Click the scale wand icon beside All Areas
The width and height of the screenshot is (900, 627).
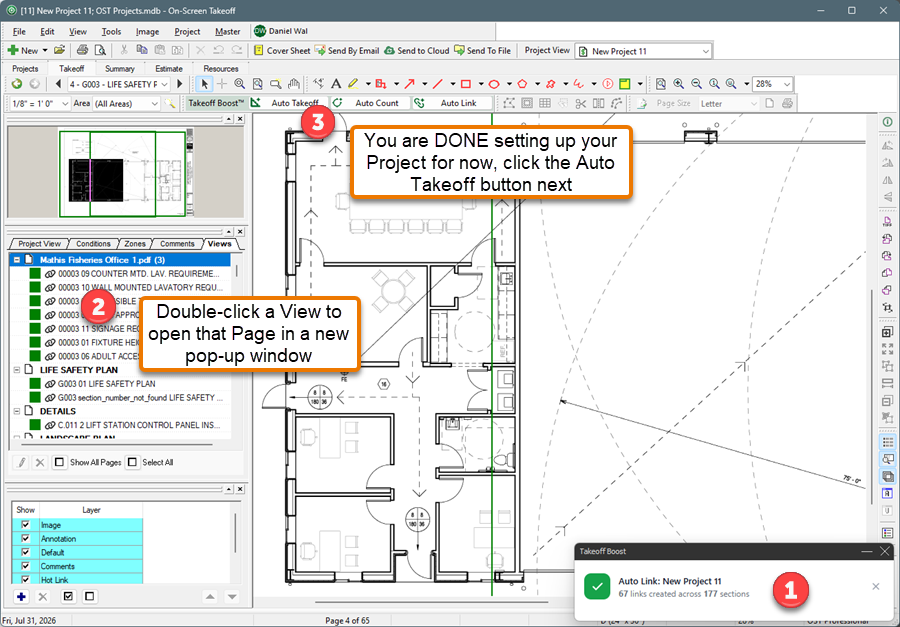pos(169,103)
